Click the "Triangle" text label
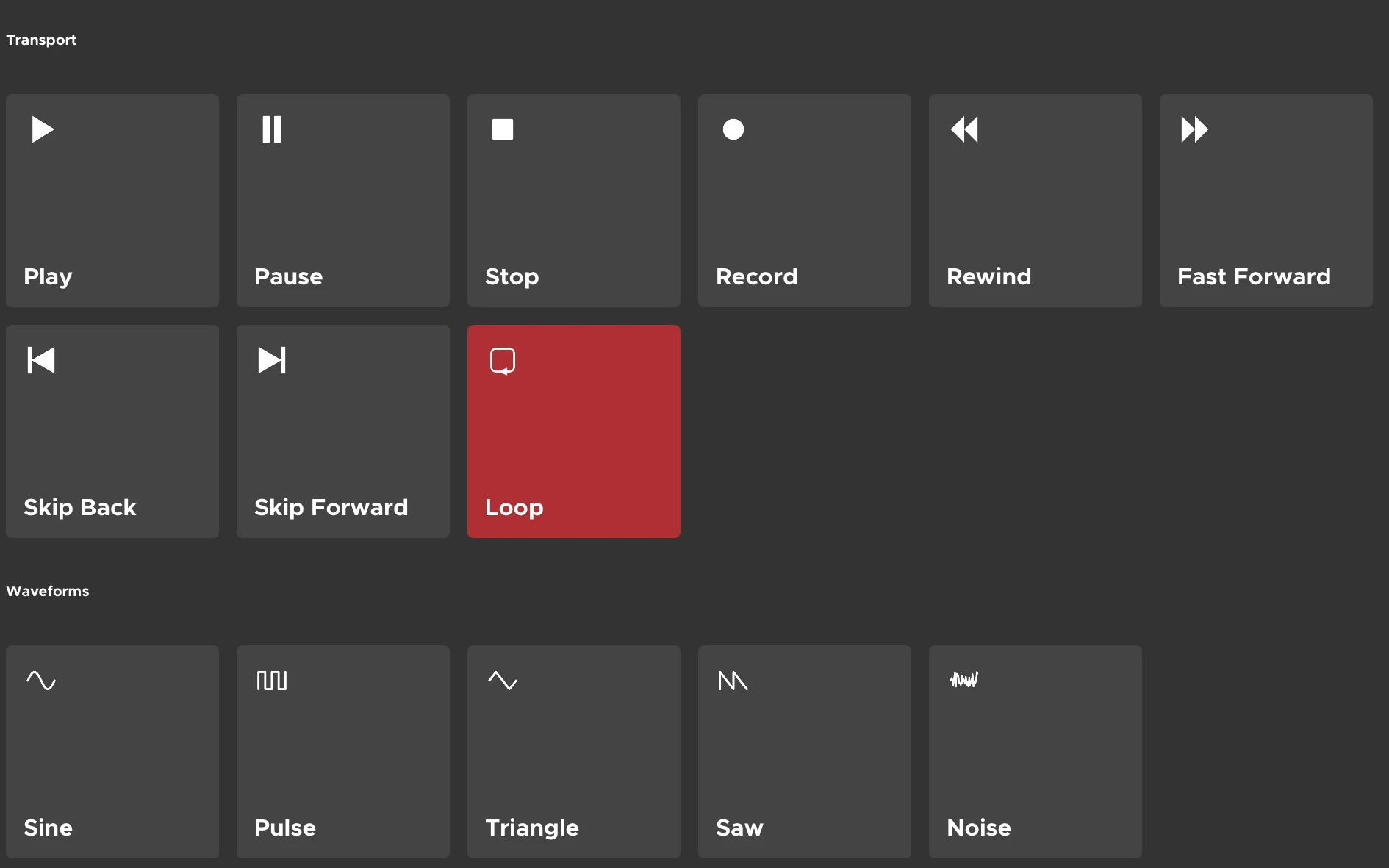This screenshot has width=1389, height=868. [532, 828]
